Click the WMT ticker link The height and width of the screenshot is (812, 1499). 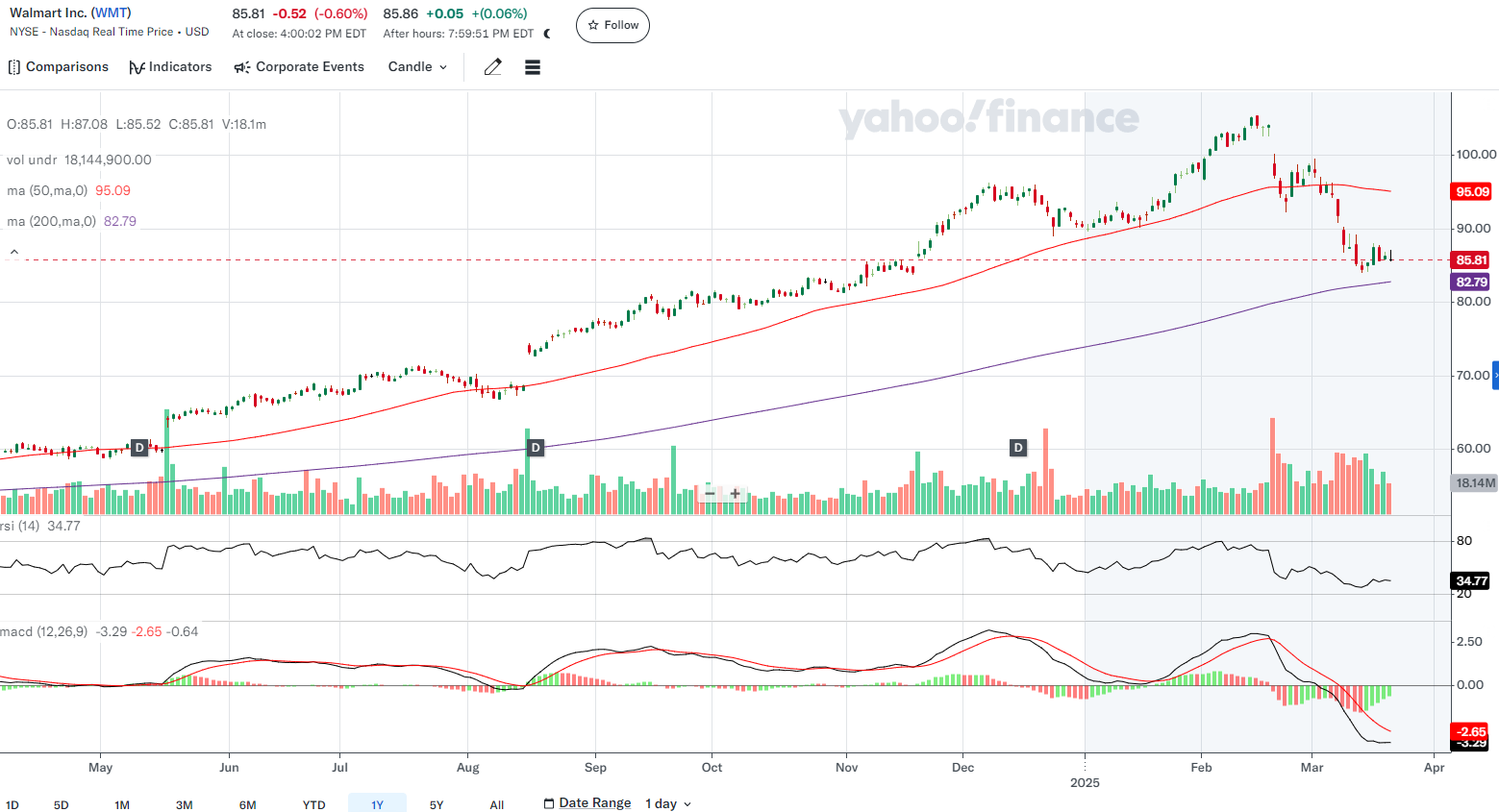tap(111, 12)
